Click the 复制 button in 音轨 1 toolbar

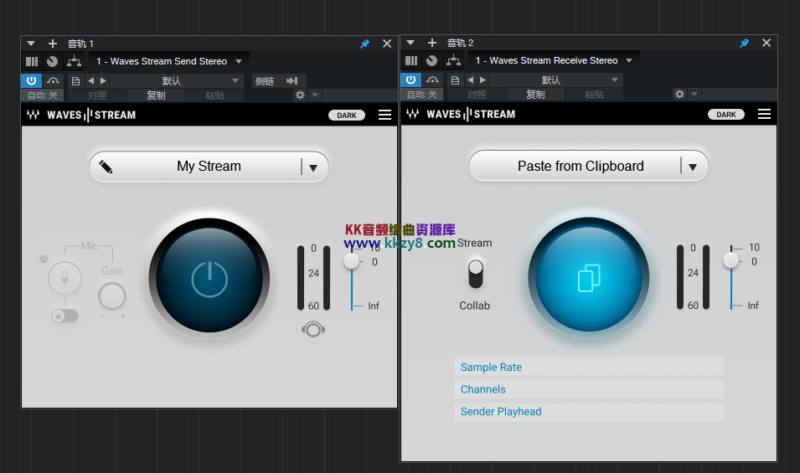tap(156, 95)
